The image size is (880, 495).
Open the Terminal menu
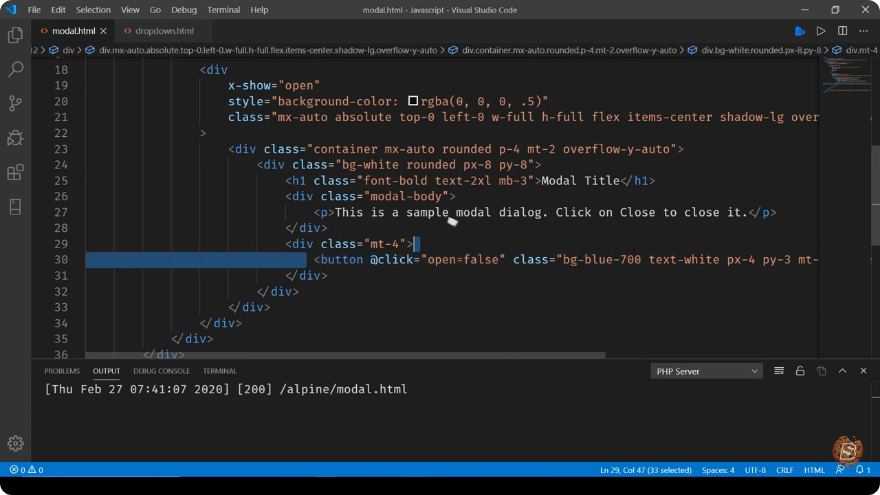pos(223,10)
